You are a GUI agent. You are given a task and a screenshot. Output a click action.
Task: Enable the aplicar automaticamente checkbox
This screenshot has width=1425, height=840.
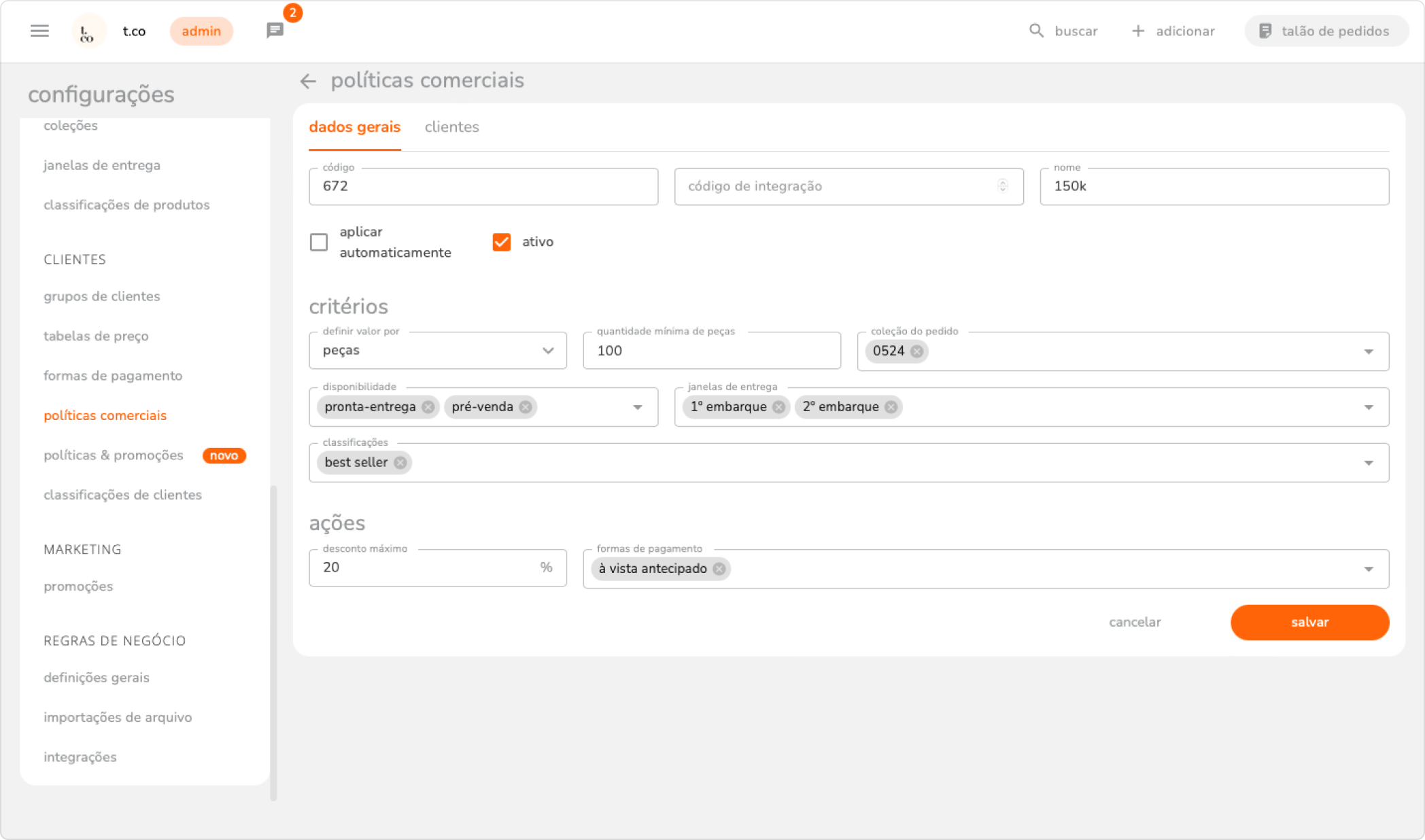pyautogui.click(x=319, y=243)
